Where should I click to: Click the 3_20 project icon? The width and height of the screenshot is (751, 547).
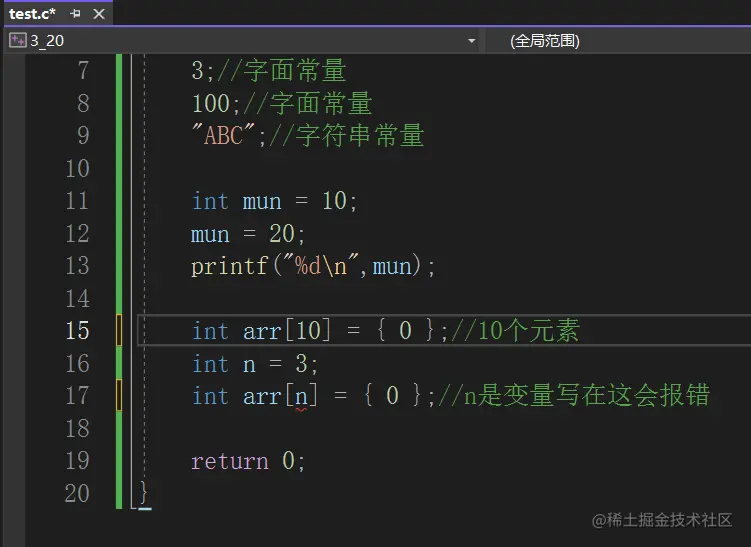tap(18, 40)
